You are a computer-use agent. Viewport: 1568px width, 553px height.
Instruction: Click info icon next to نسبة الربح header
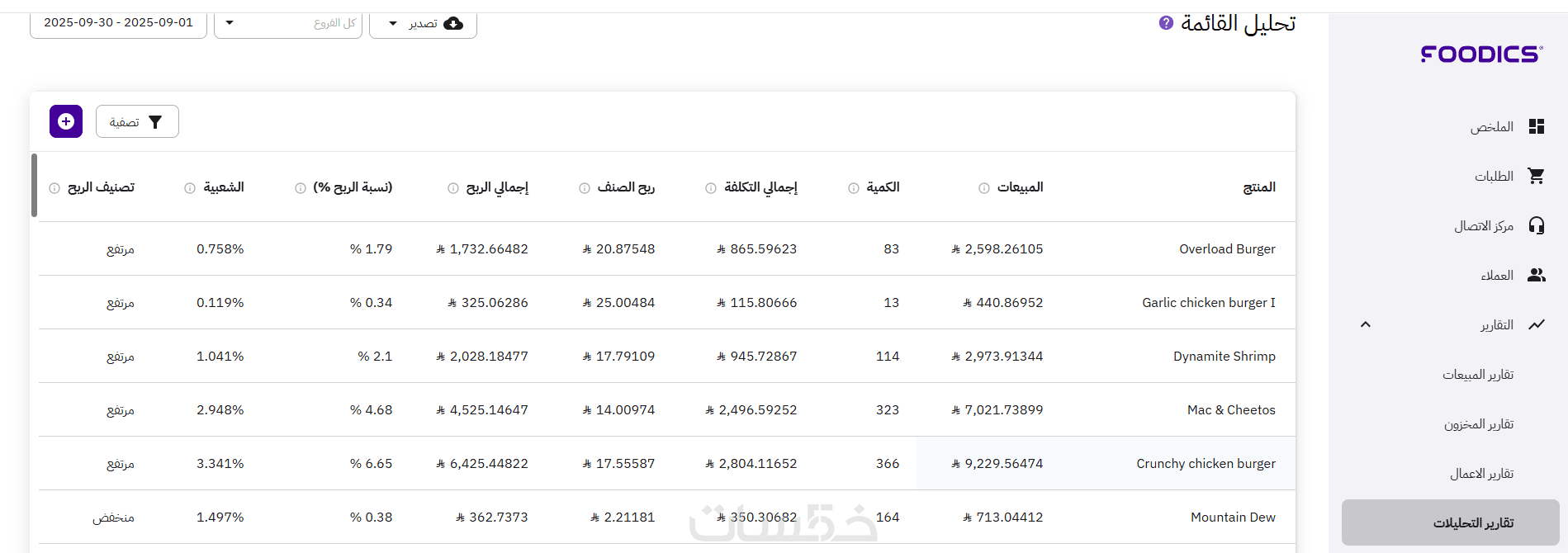[301, 188]
